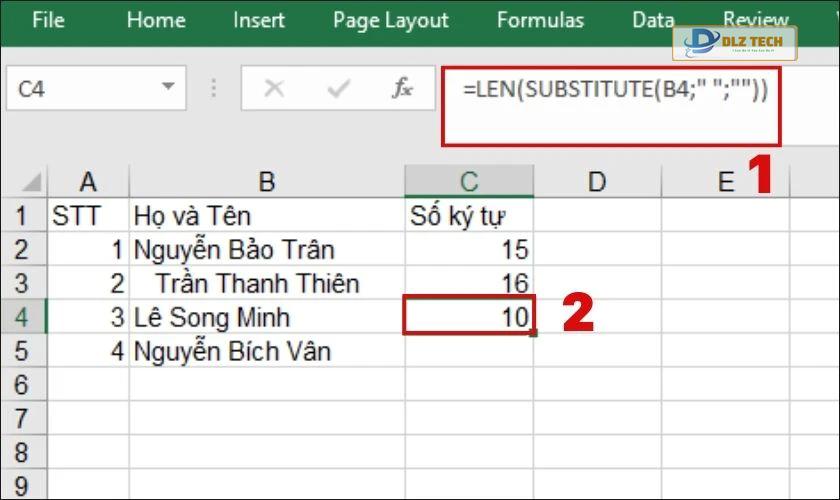840x500 pixels.
Task: Select row 1 header
Action: coord(24,216)
